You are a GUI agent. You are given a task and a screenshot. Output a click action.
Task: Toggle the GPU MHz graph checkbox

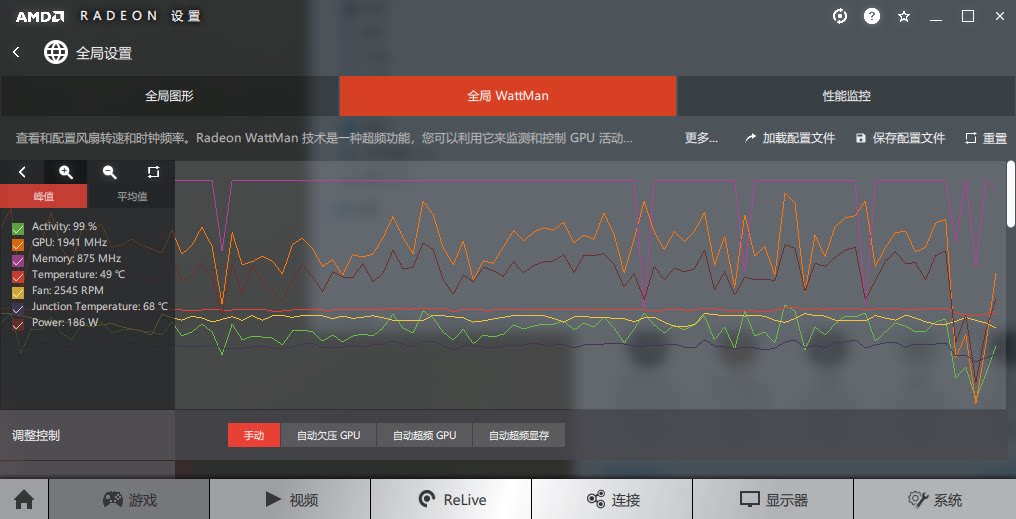18,244
